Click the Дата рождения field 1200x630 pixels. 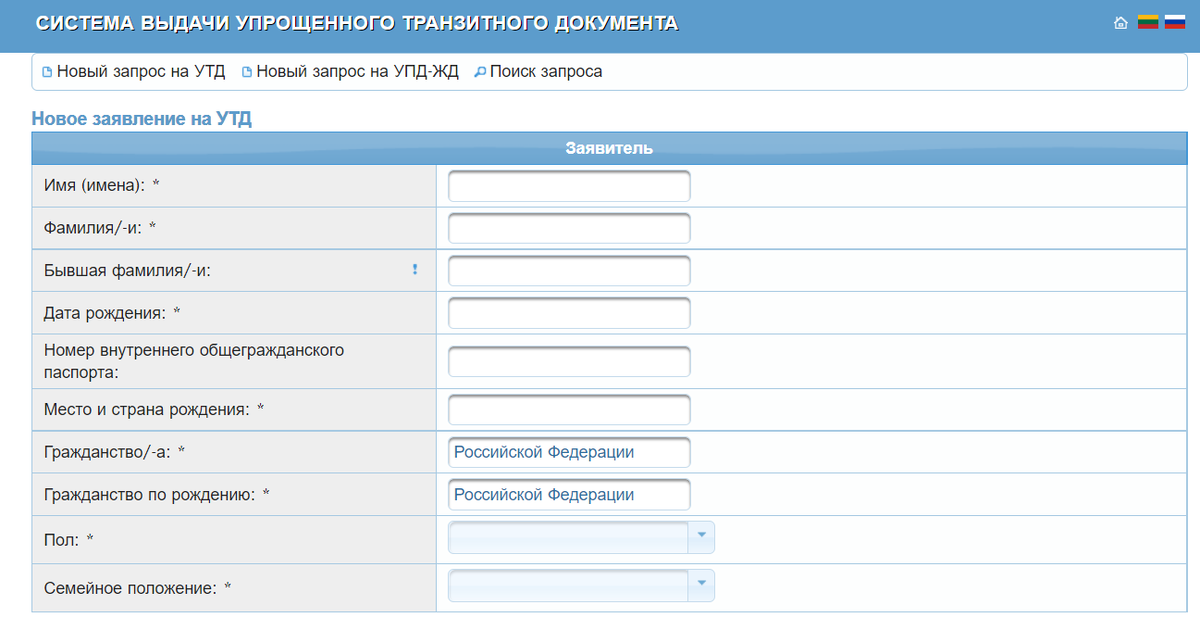568,312
